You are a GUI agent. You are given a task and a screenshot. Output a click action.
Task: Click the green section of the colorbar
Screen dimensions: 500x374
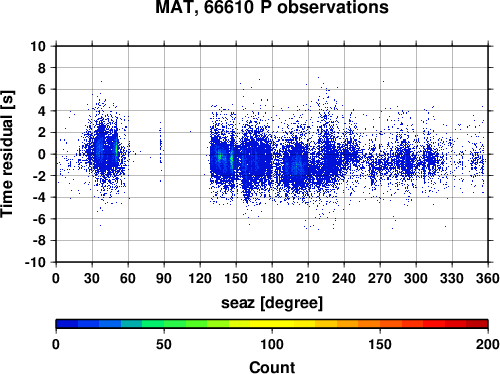click(163, 324)
